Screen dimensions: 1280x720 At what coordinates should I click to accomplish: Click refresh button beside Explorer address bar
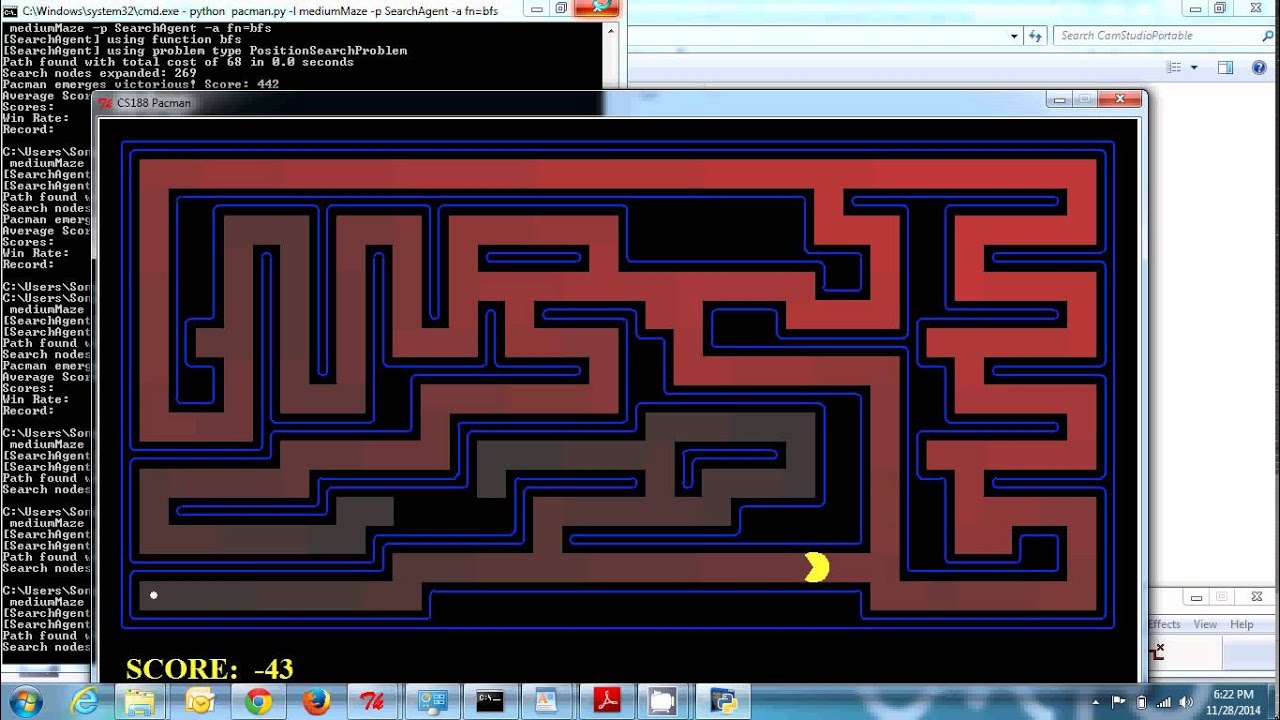click(x=1035, y=36)
